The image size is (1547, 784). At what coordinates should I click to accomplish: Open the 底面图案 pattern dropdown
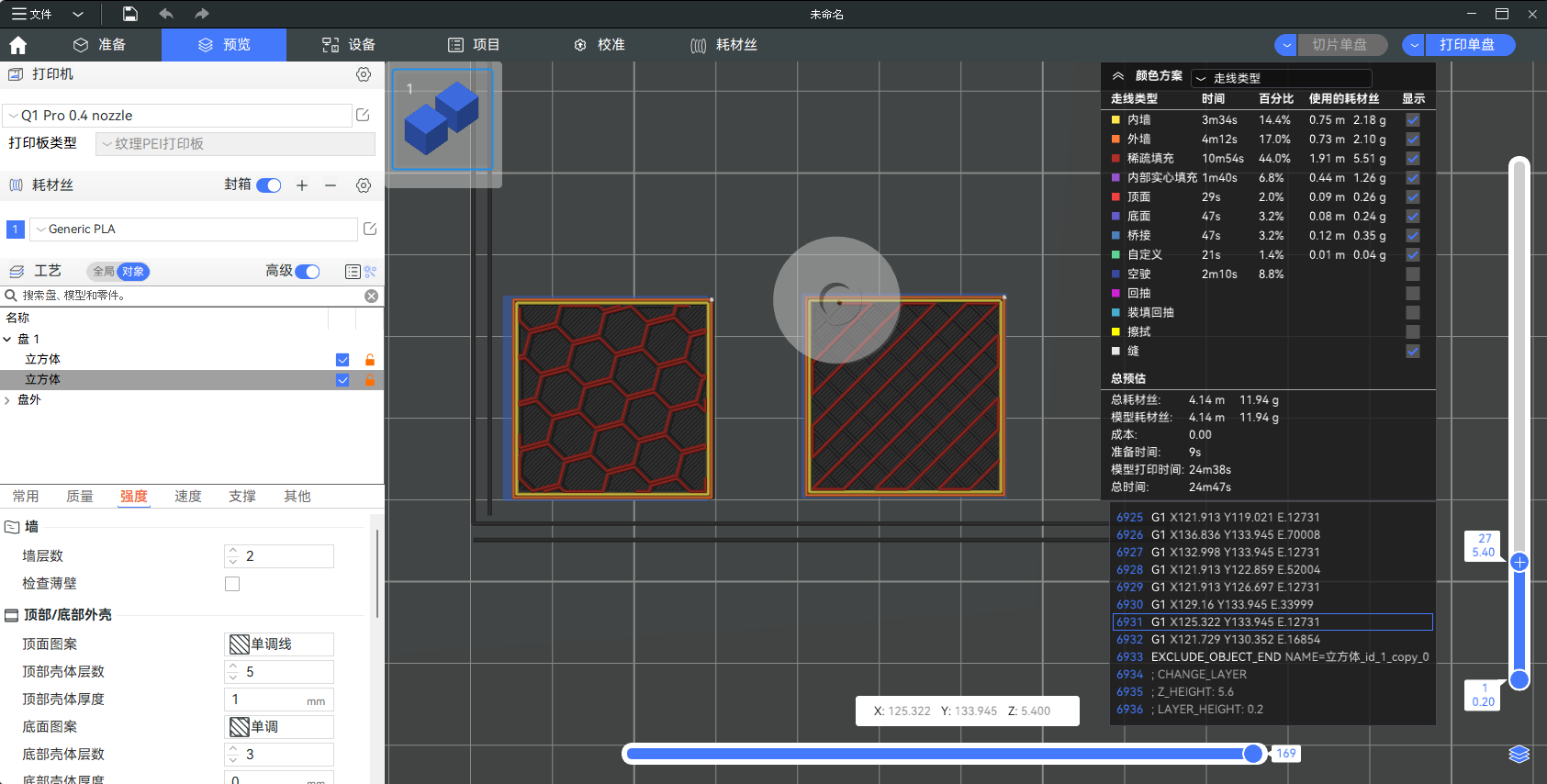coord(279,727)
